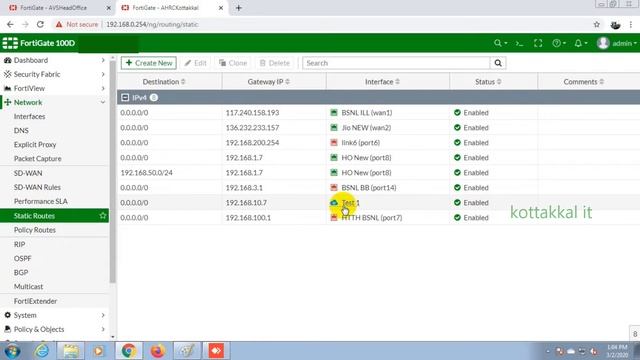The height and width of the screenshot is (360, 640).
Task: Open Internet Explorer from the taskbar
Action: pyautogui.click(x=41, y=351)
